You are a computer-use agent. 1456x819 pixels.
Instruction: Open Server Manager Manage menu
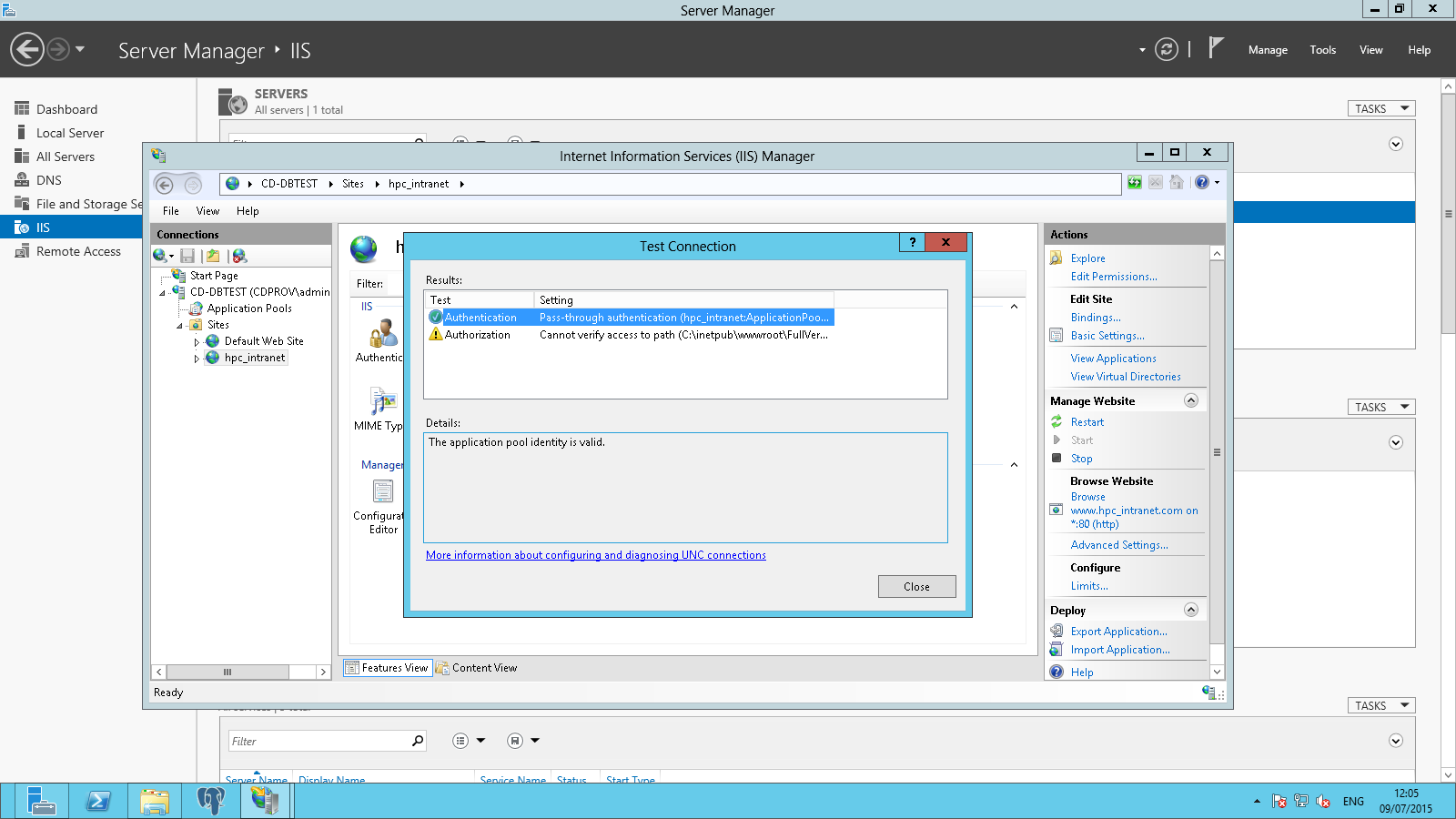pyautogui.click(x=1268, y=50)
